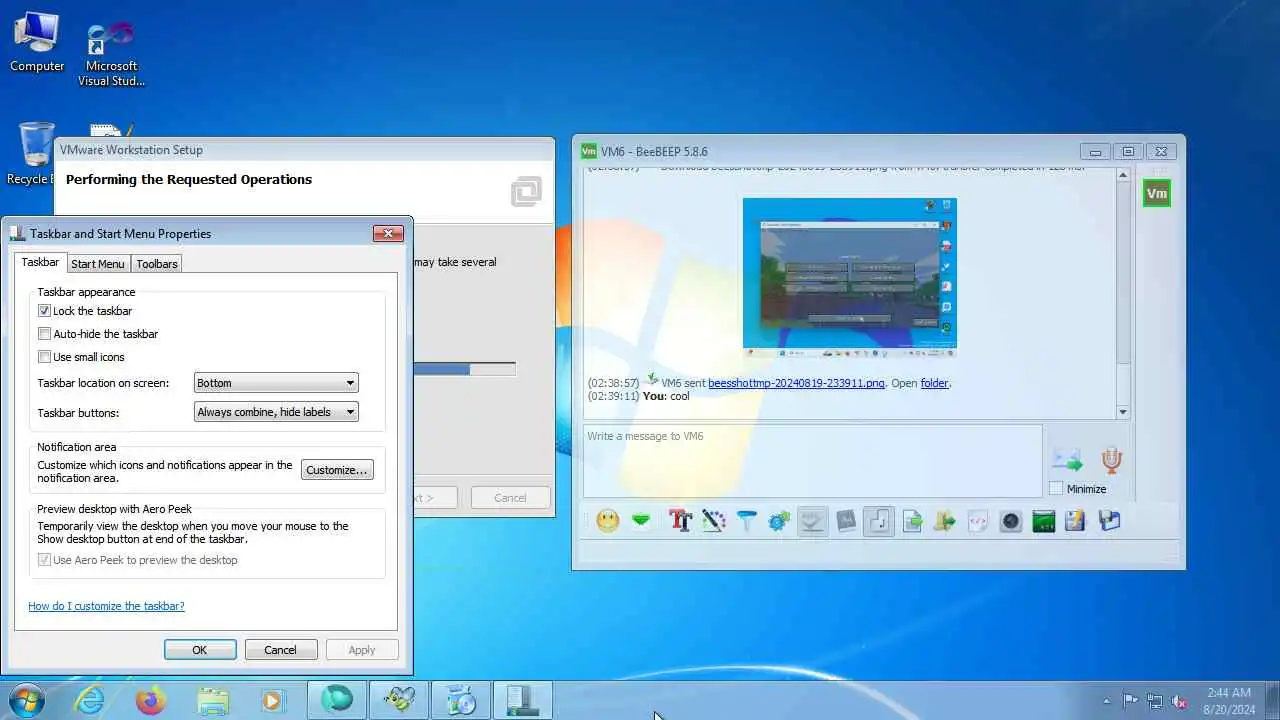Open the chat font (Tt) settings
Screen dimensions: 1280x720
point(680,520)
